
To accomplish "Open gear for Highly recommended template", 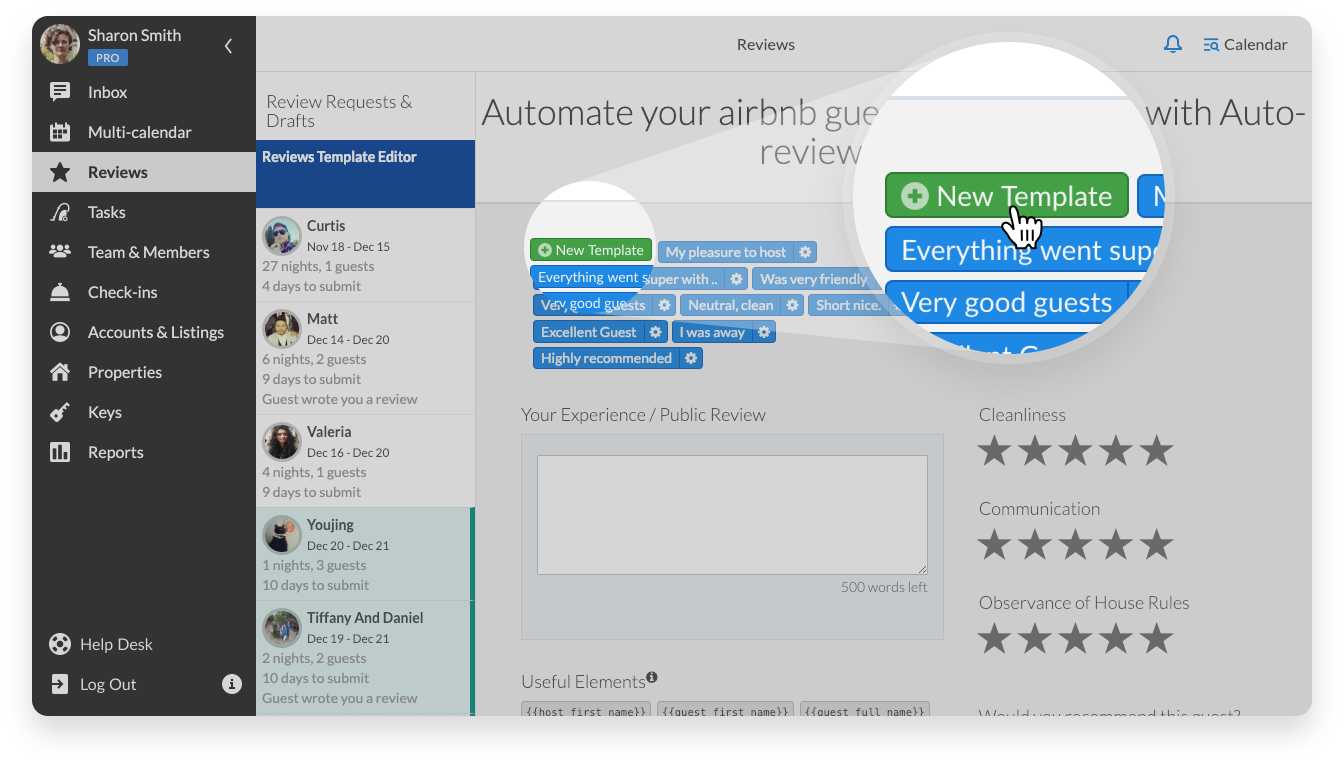I will (x=691, y=358).
